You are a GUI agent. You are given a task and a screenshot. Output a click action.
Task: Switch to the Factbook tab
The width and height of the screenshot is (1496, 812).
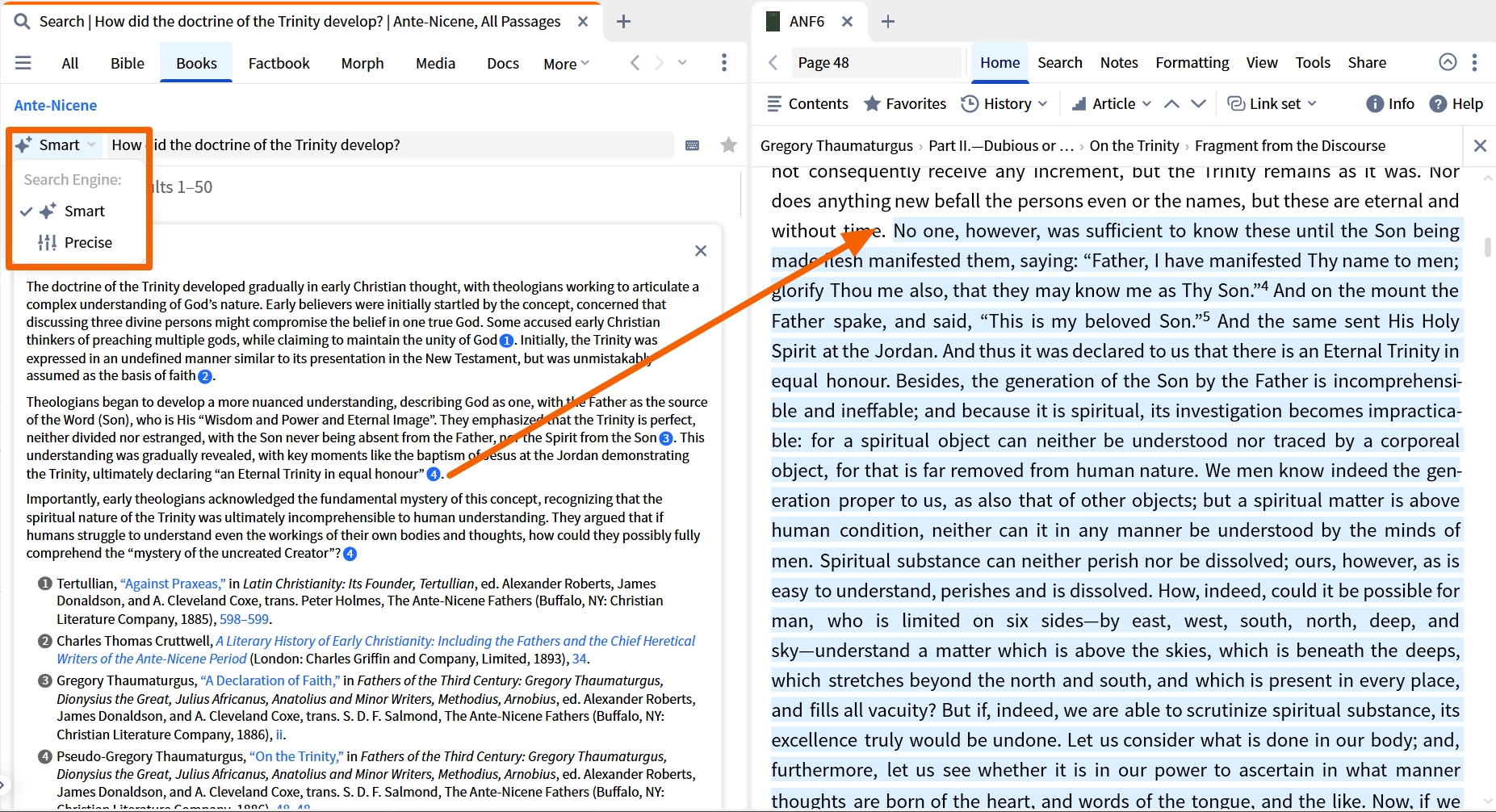click(x=279, y=63)
